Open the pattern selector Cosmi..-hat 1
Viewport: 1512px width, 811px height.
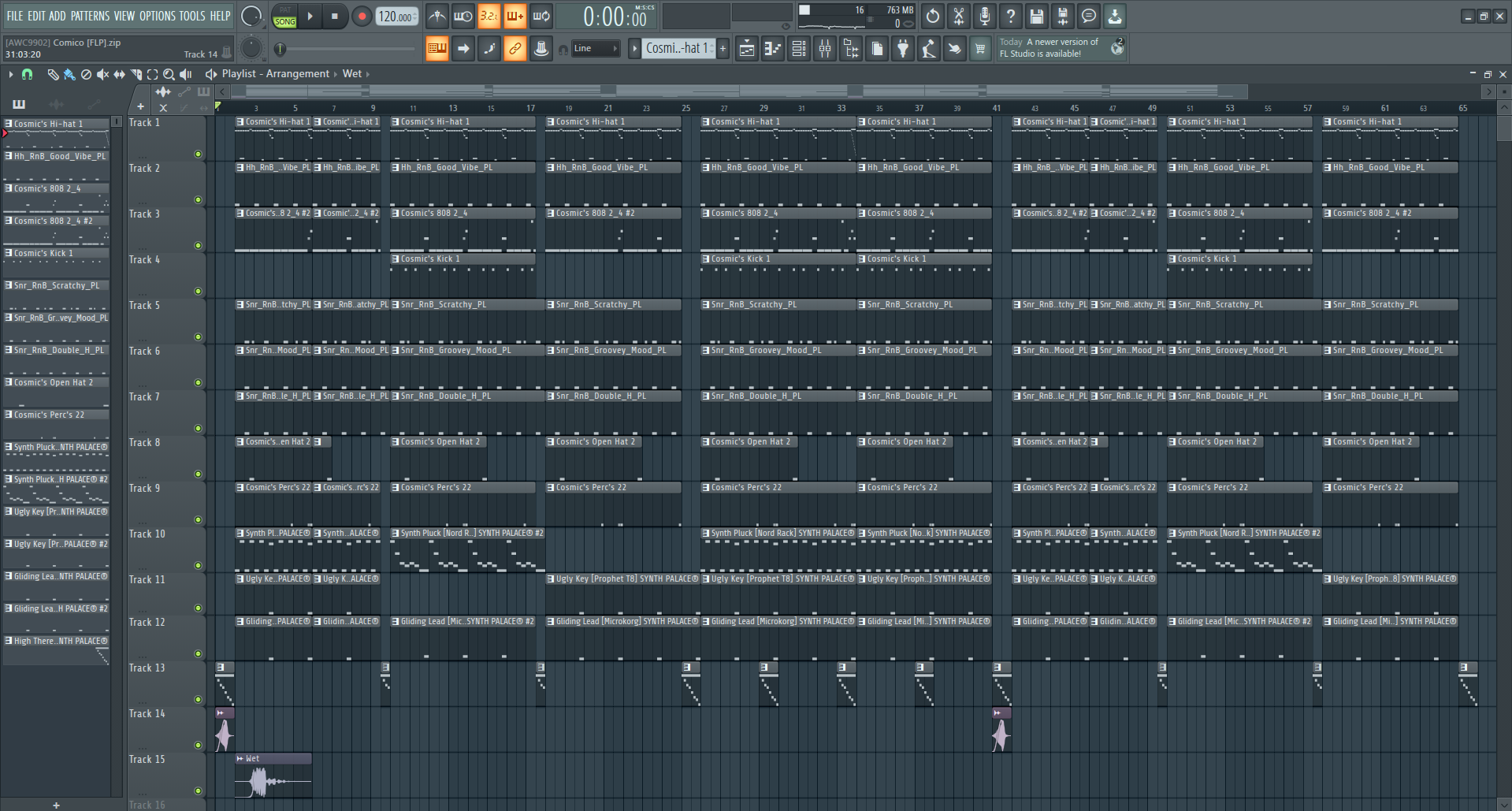coord(678,49)
